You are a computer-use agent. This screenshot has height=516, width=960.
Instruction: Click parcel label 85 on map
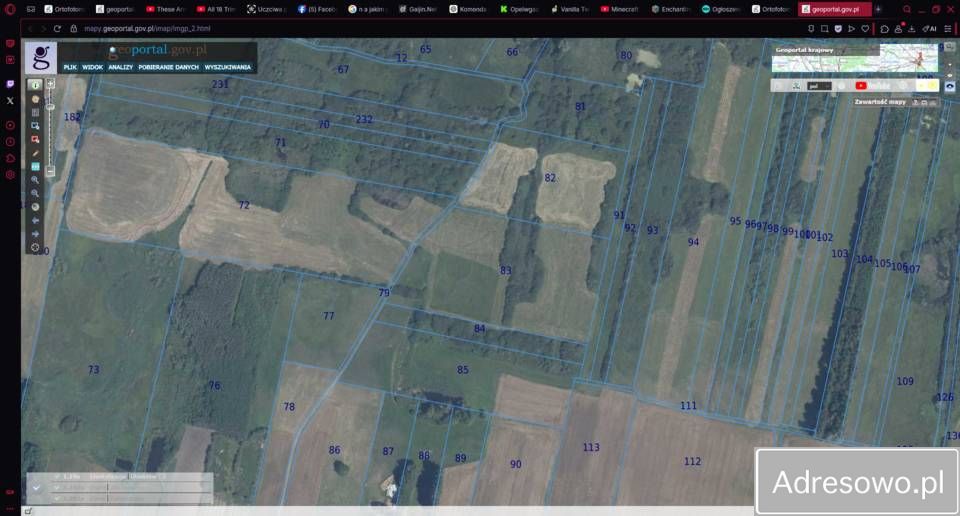(x=462, y=370)
